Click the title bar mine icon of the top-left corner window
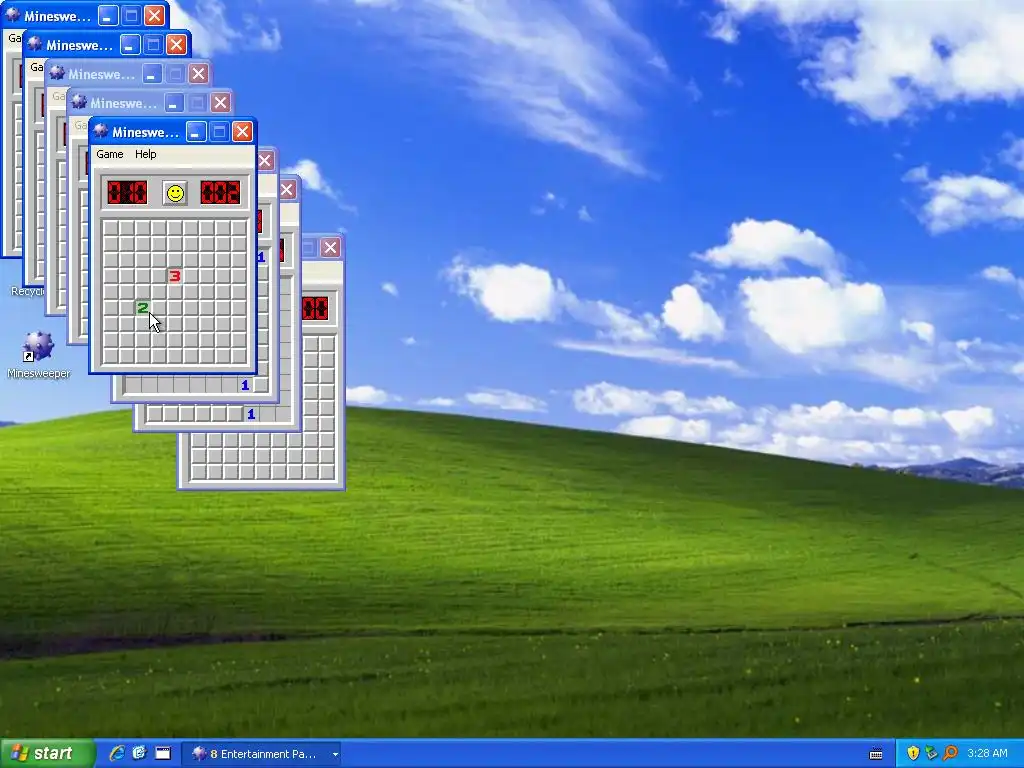Image resolution: width=1024 pixels, height=768 pixels. click(13, 16)
